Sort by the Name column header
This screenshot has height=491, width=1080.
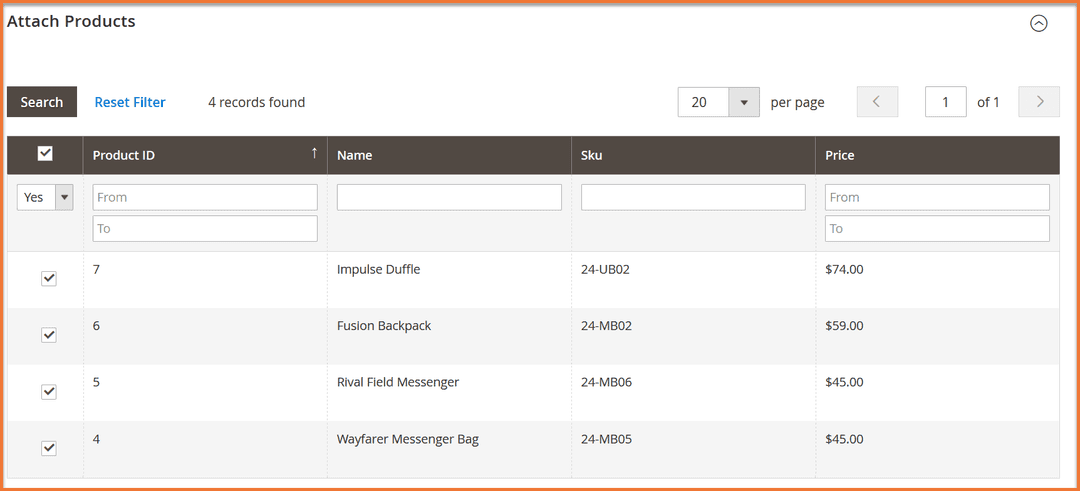point(355,155)
